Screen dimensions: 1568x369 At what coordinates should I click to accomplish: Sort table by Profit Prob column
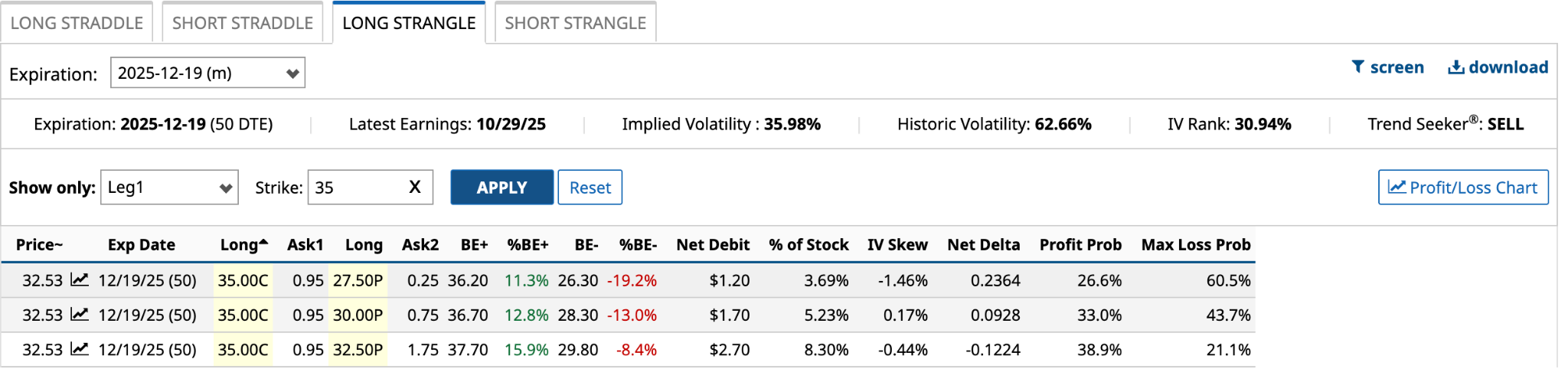click(x=1080, y=245)
